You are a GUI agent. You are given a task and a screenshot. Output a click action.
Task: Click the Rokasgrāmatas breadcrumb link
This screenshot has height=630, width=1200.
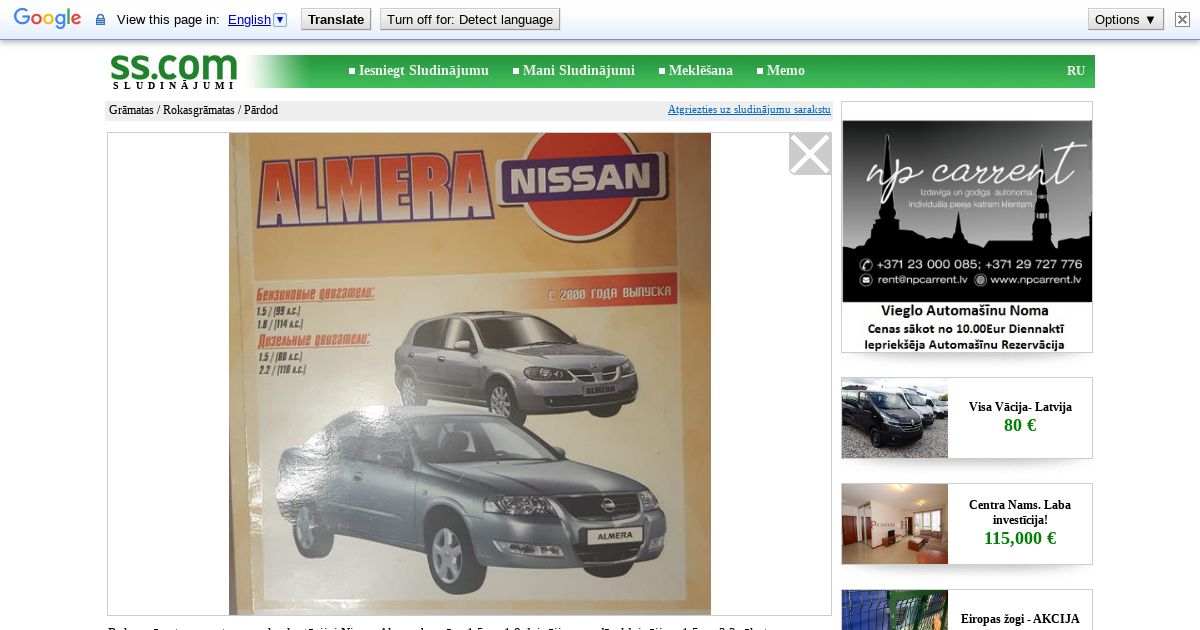[x=198, y=110]
